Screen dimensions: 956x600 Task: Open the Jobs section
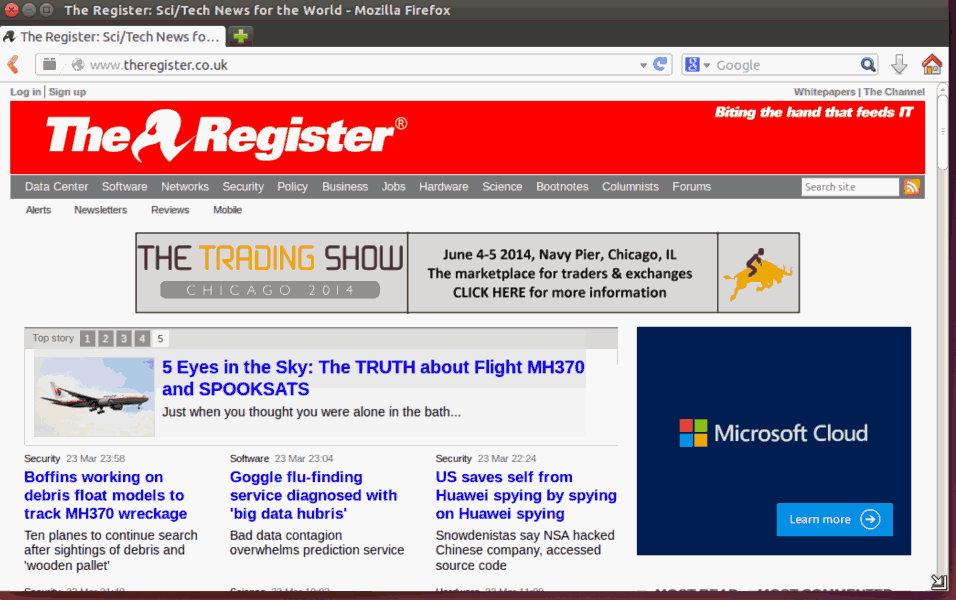click(x=393, y=187)
